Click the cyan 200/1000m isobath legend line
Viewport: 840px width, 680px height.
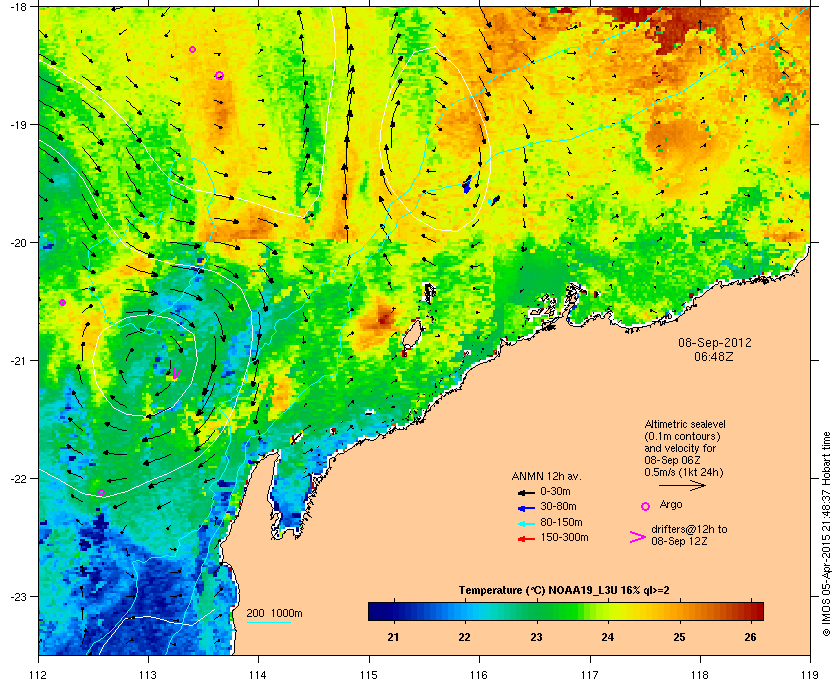click(x=268, y=623)
